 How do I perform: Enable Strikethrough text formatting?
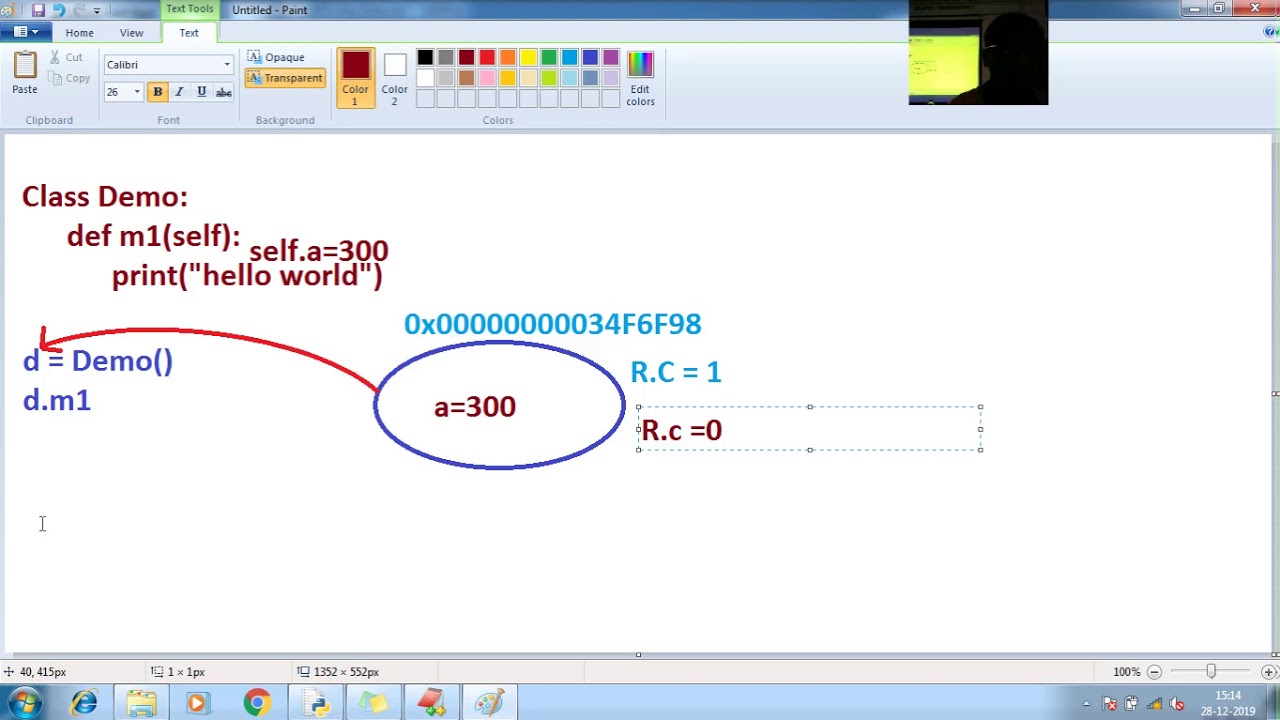[223, 92]
